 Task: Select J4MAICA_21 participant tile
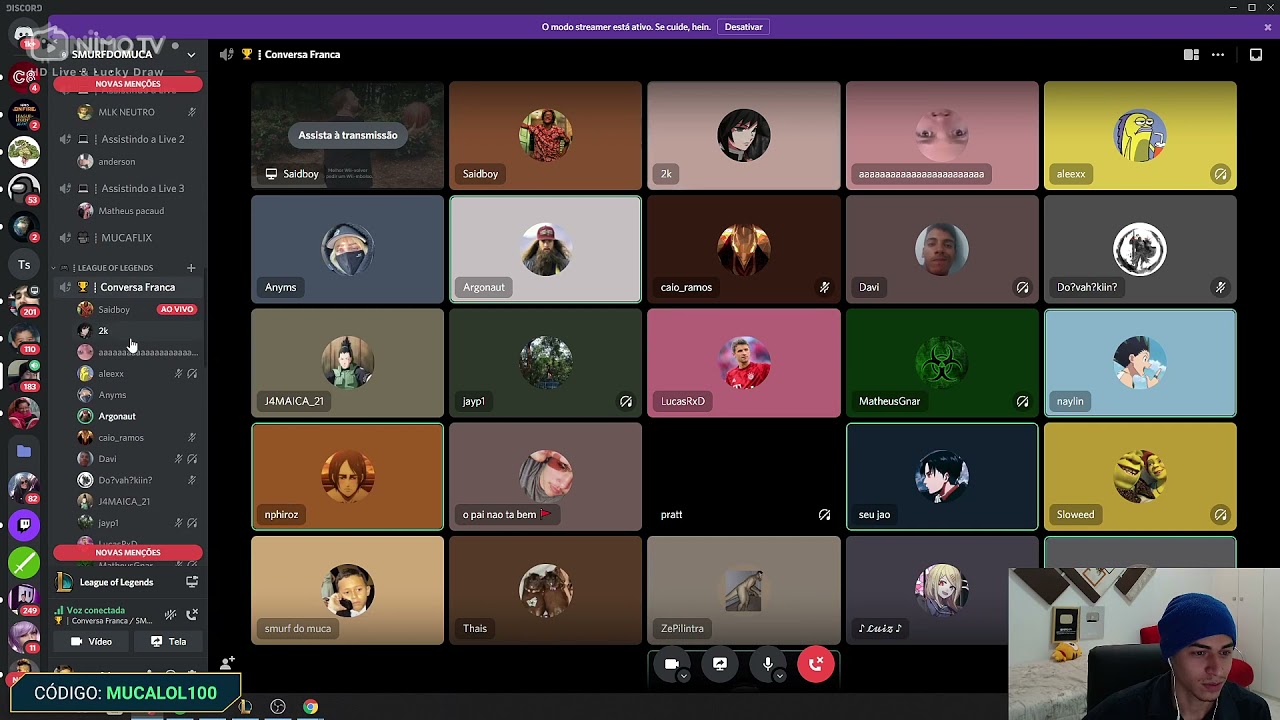(x=347, y=362)
